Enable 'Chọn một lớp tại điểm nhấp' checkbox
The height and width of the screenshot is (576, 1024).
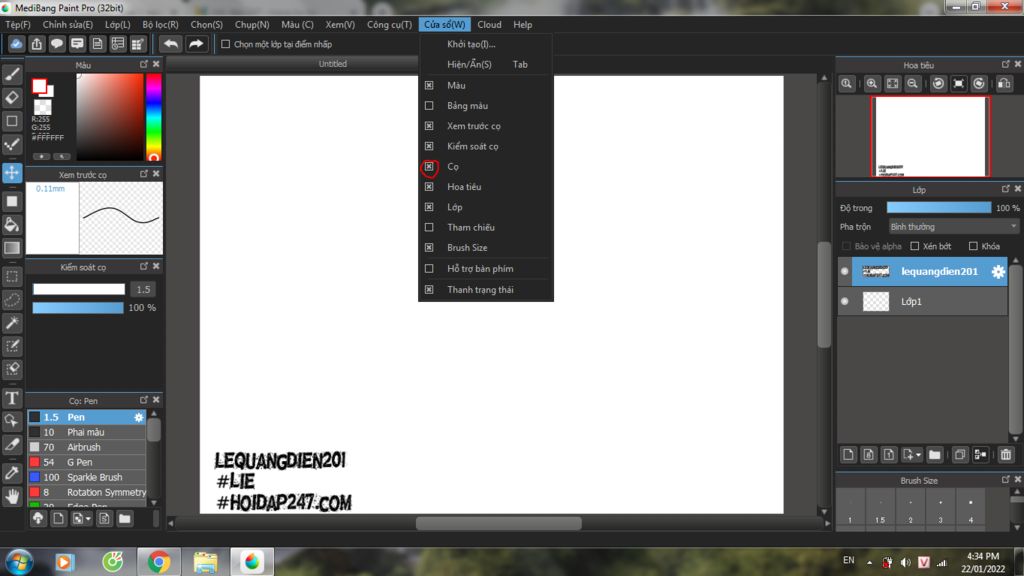coord(225,44)
